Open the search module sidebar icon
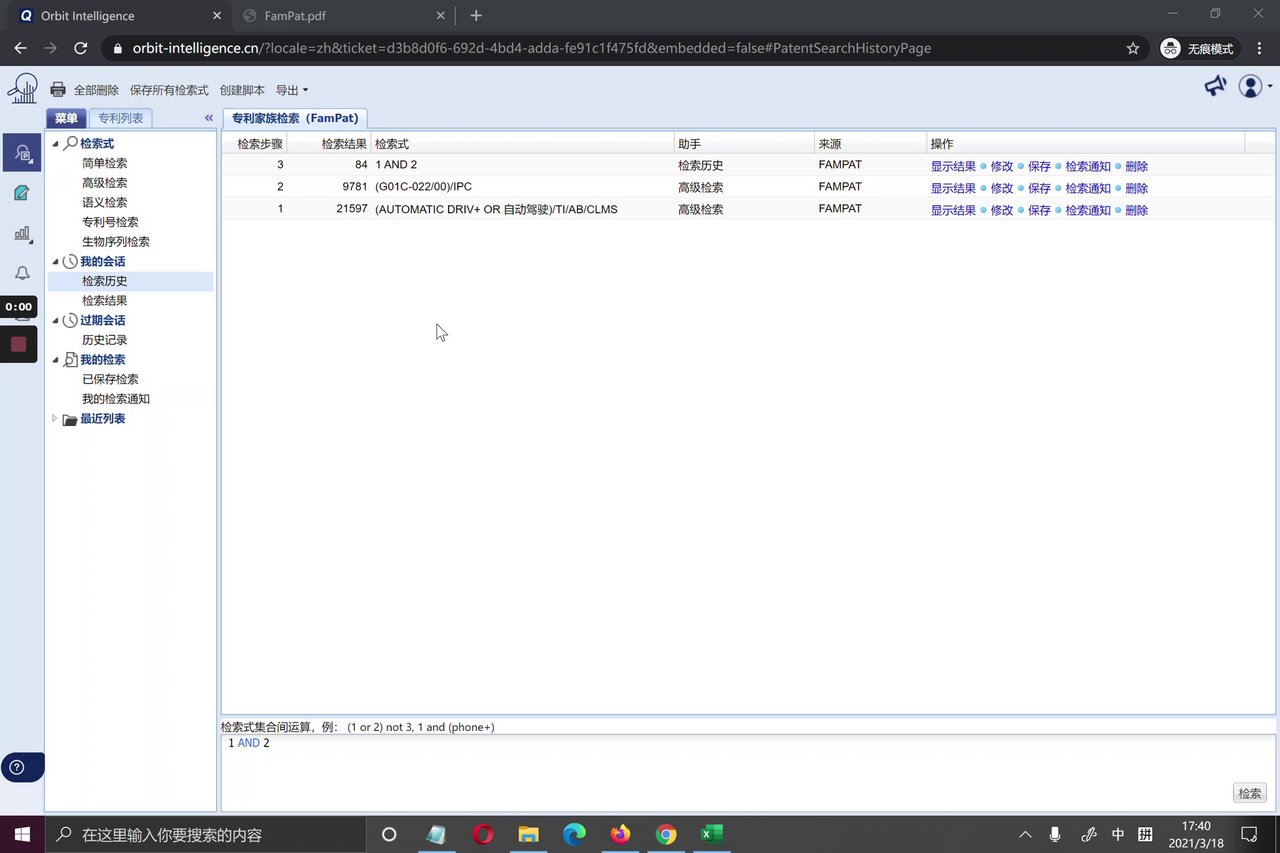The image size is (1280, 853). [x=22, y=153]
